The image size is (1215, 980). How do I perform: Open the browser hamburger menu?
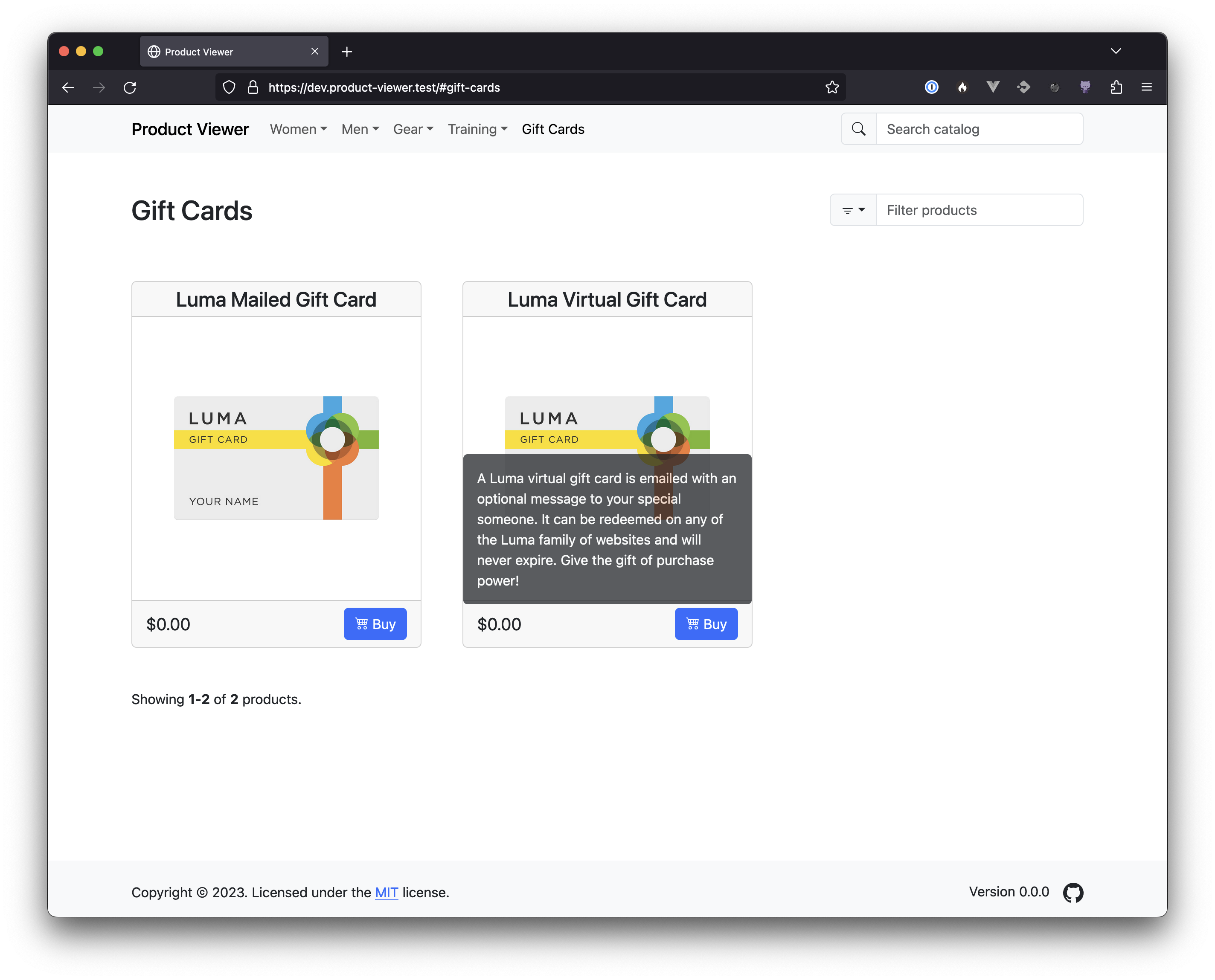(1146, 87)
